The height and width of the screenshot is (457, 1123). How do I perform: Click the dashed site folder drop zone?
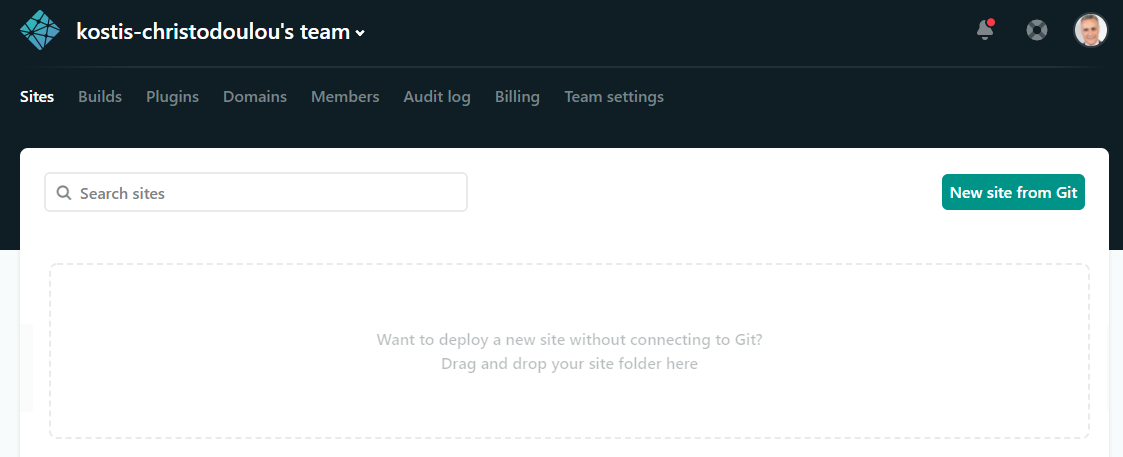pyautogui.click(x=569, y=300)
